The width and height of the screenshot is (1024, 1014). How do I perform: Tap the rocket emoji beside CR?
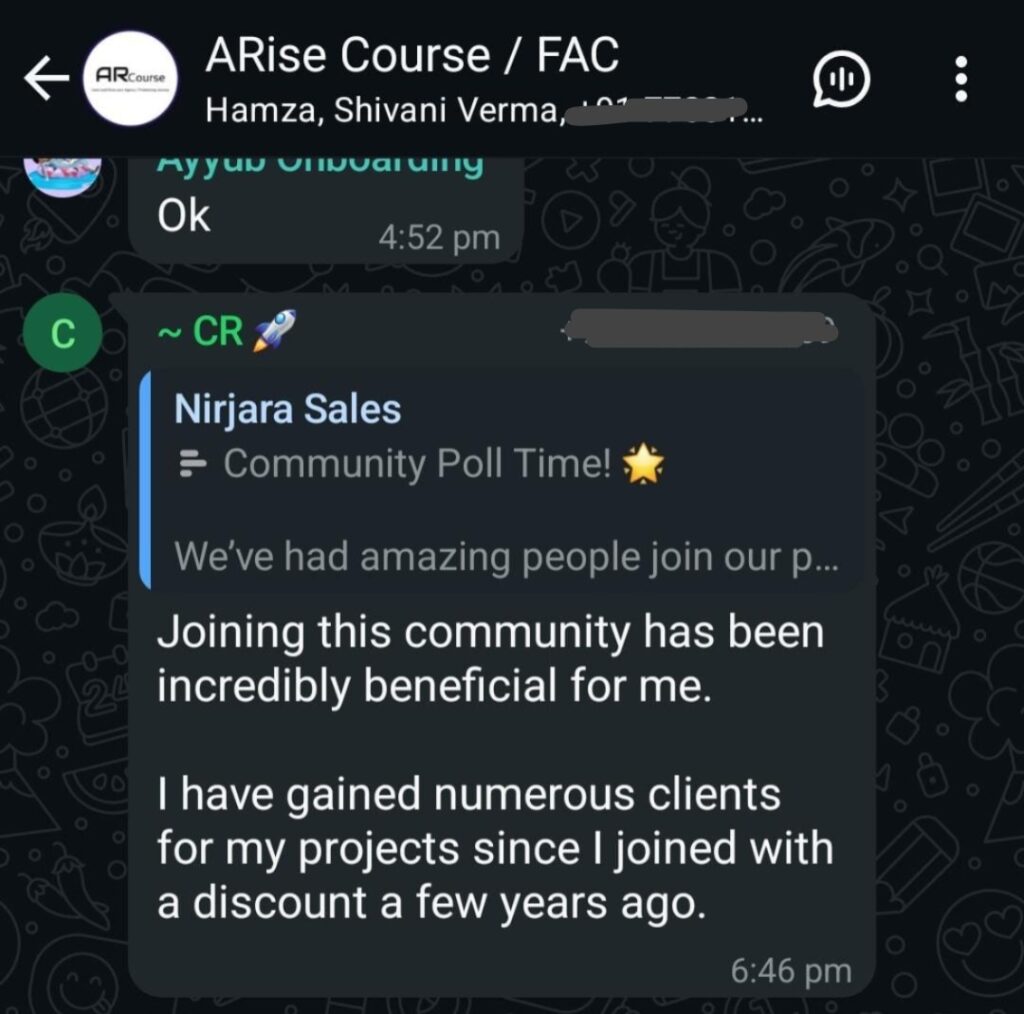pos(274,330)
